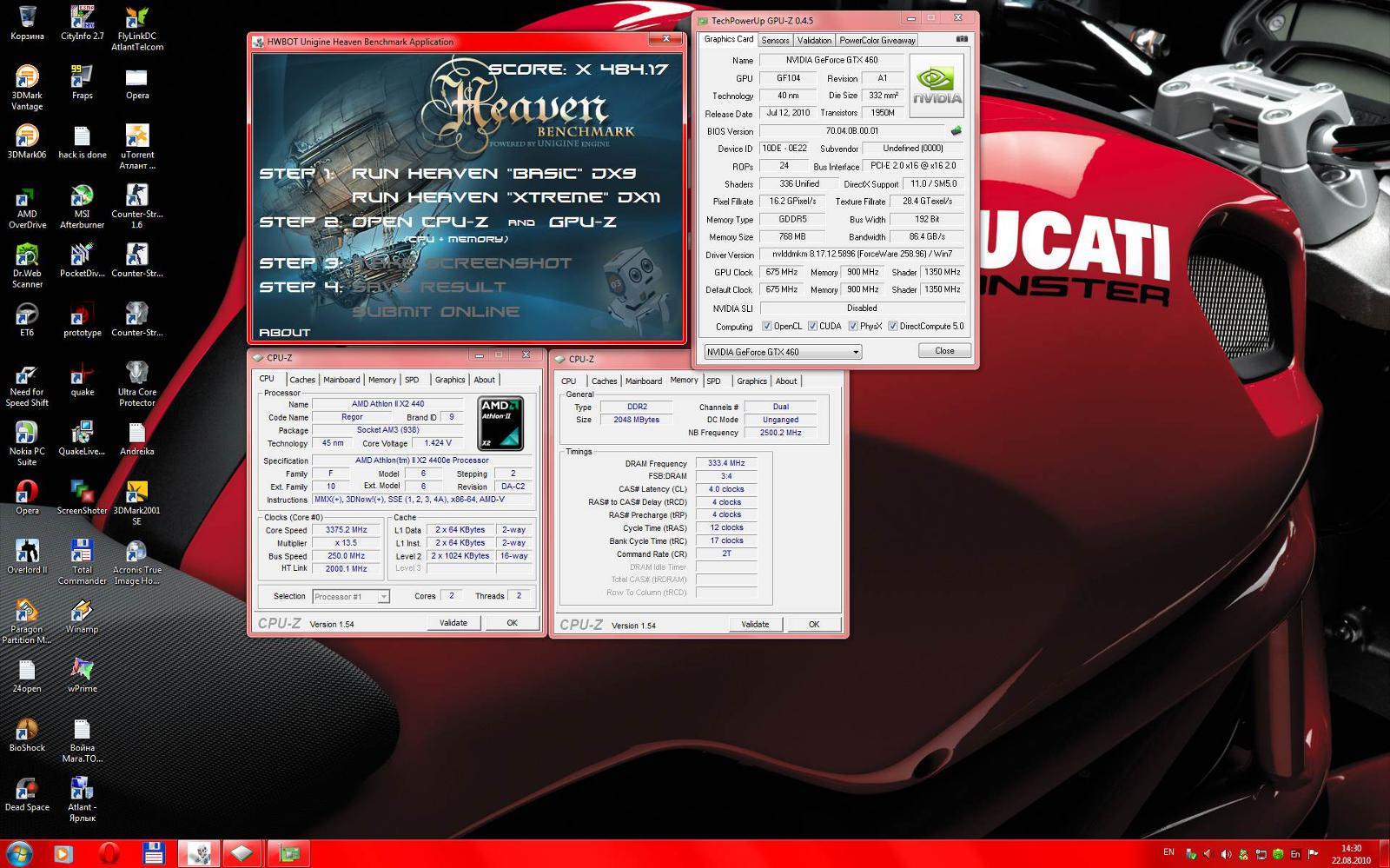Click Validate in the left CPU-Z window

pos(453,623)
